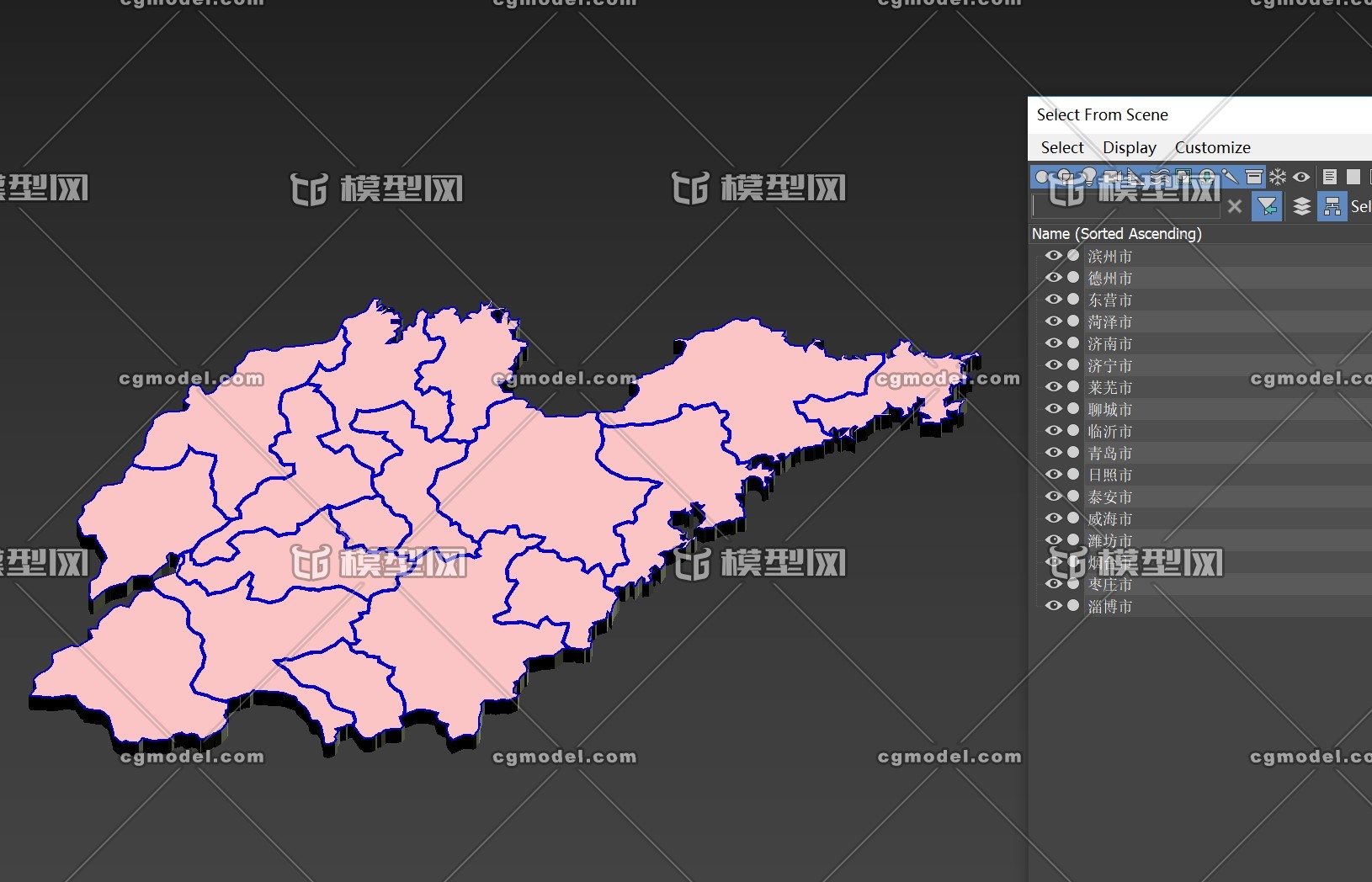This screenshot has height=882, width=1372.
Task: Select 东营市 in the object list
Action: 1109,300
